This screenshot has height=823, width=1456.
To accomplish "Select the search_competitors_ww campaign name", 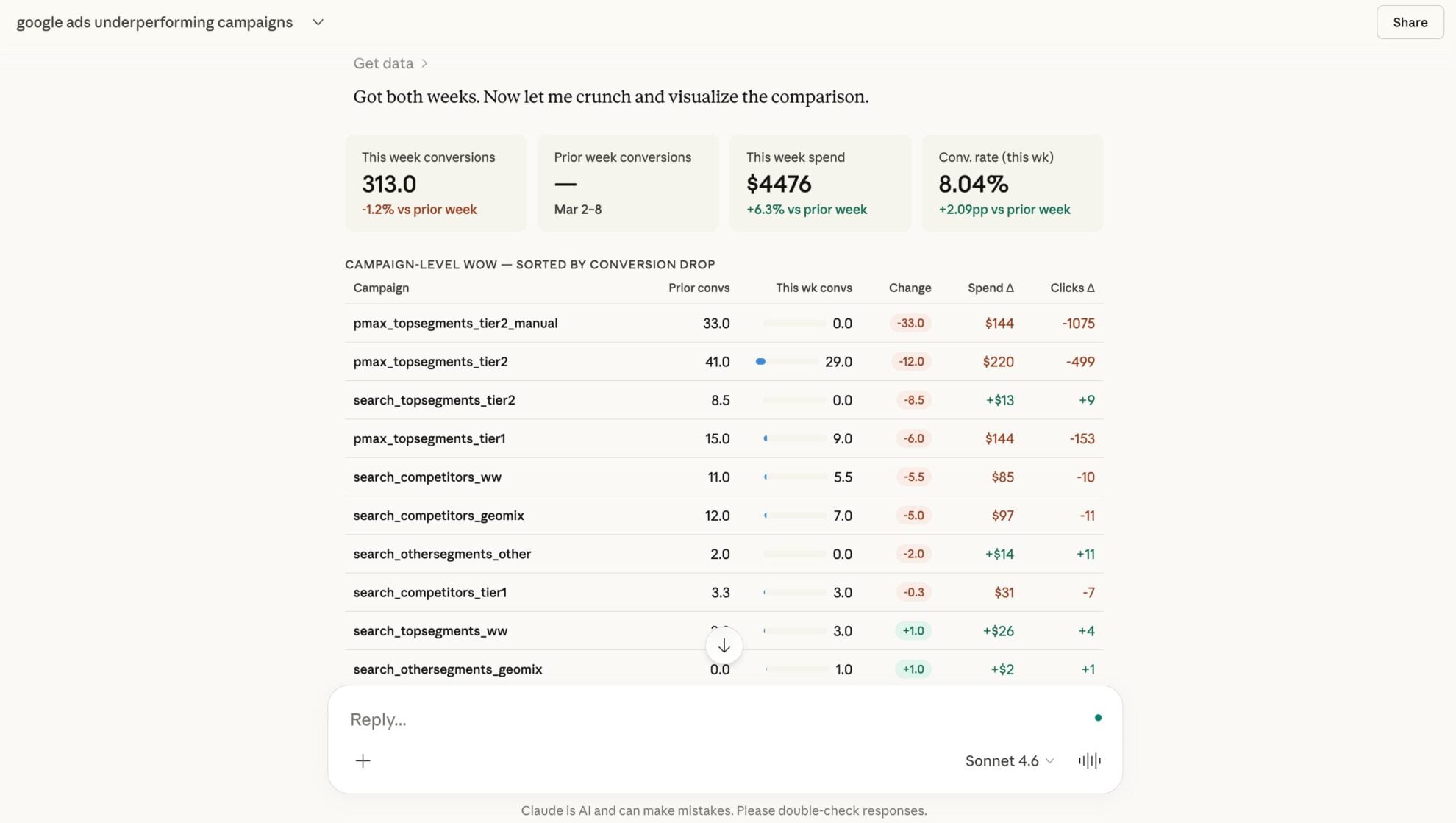I will point(427,477).
